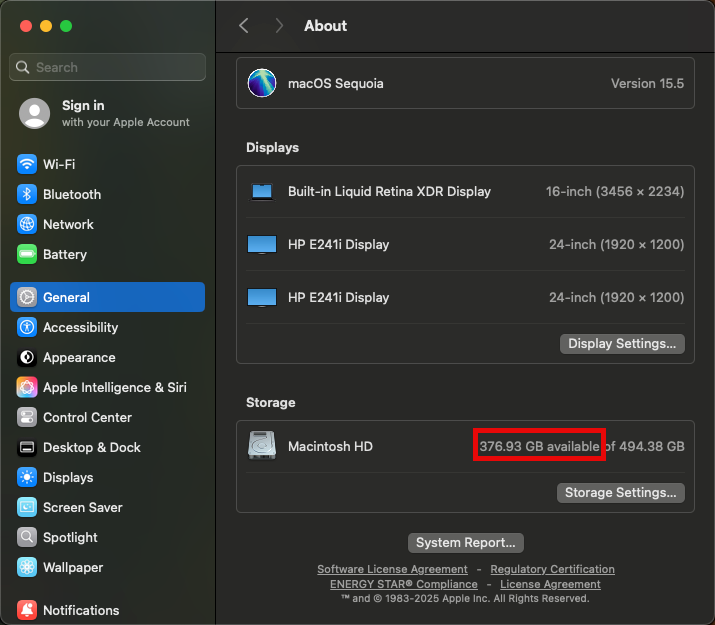Screen dimensions: 715x625
Task: Click the green zoom window button
Action: [x=66, y=26]
